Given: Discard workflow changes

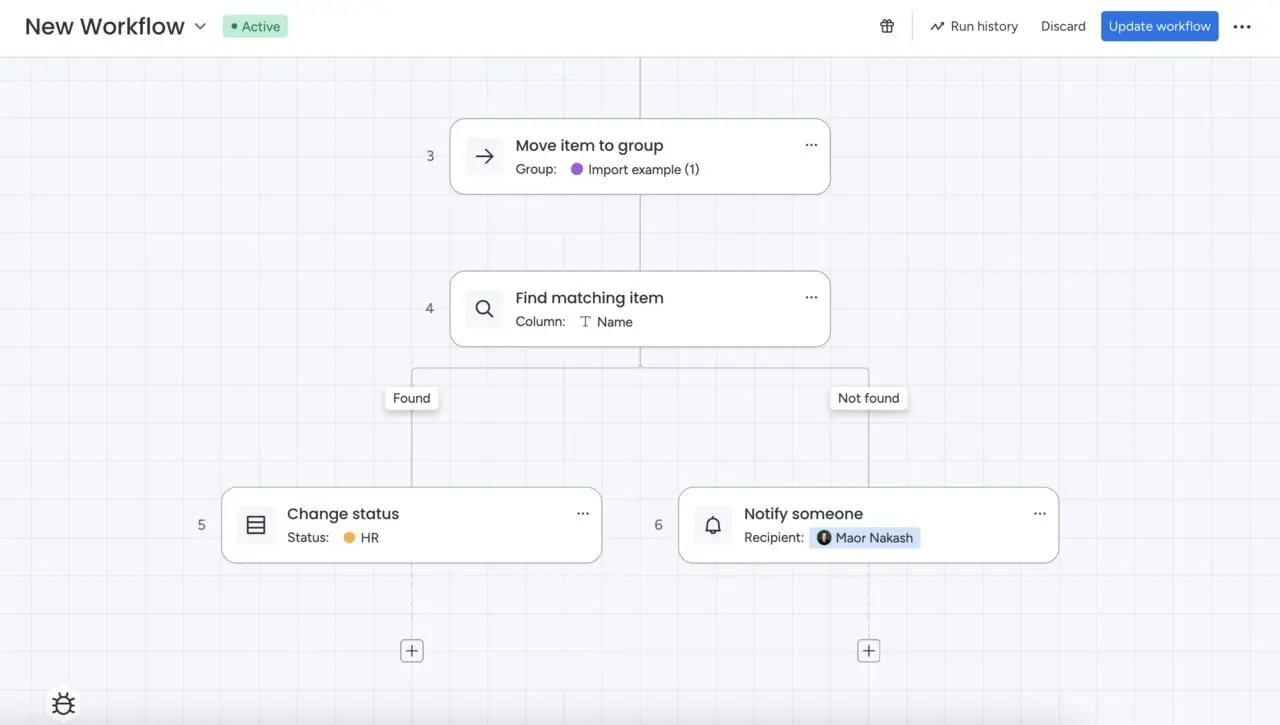Looking at the screenshot, I should tap(1063, 26).
